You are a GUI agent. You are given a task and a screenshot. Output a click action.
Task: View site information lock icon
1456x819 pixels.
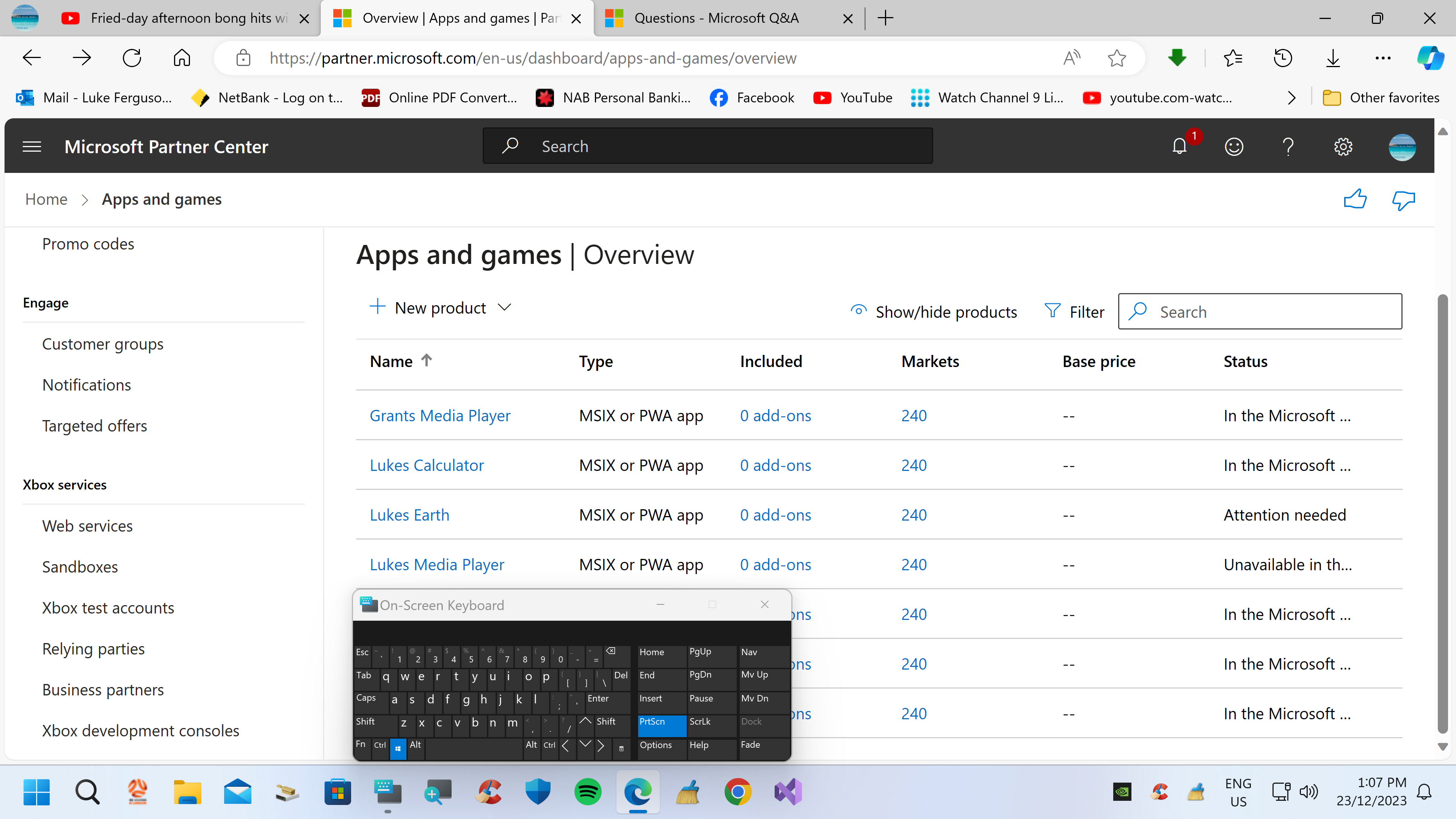tap(243, 58)
